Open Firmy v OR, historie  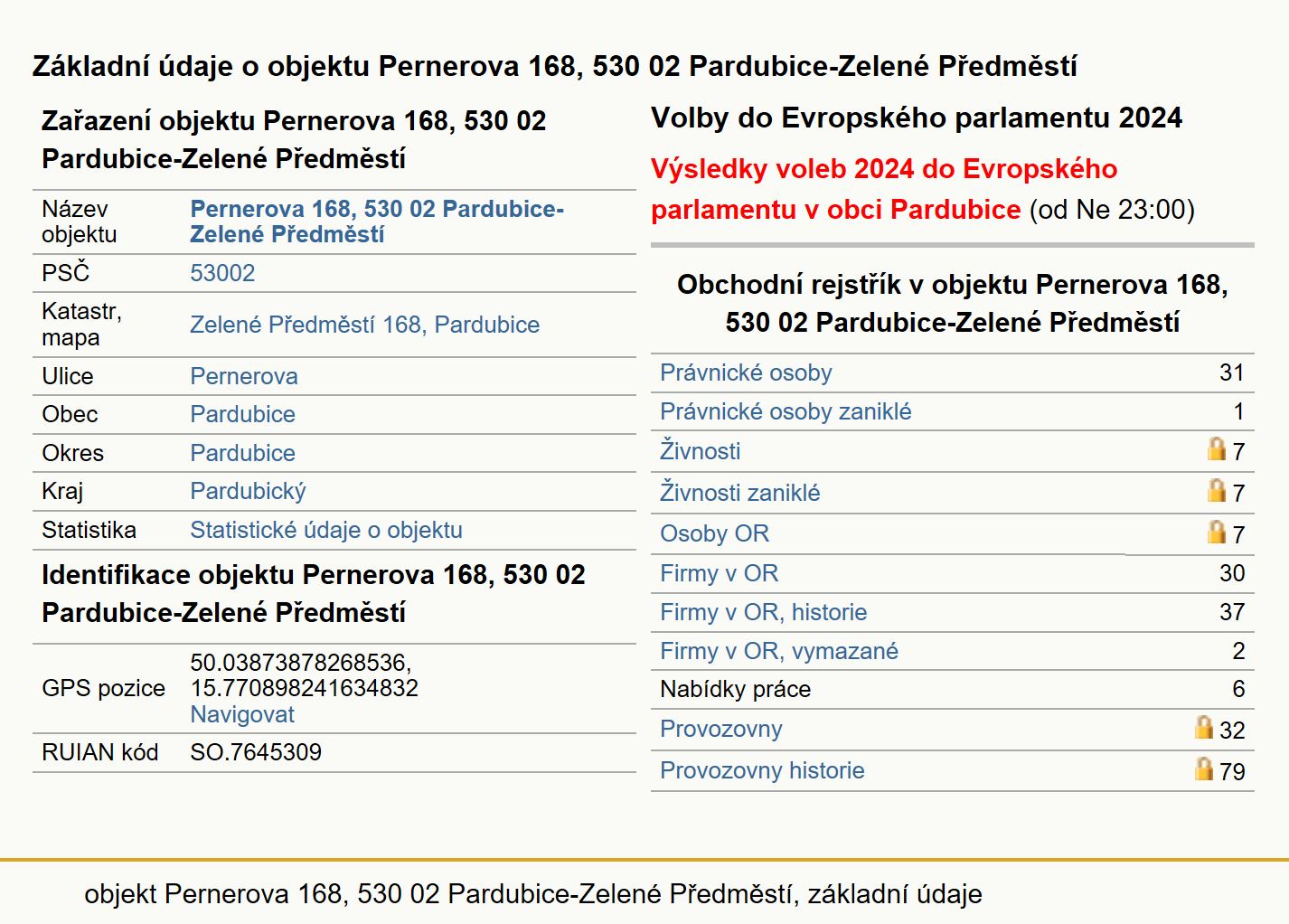pyautogui.click(x=763, y=612)
